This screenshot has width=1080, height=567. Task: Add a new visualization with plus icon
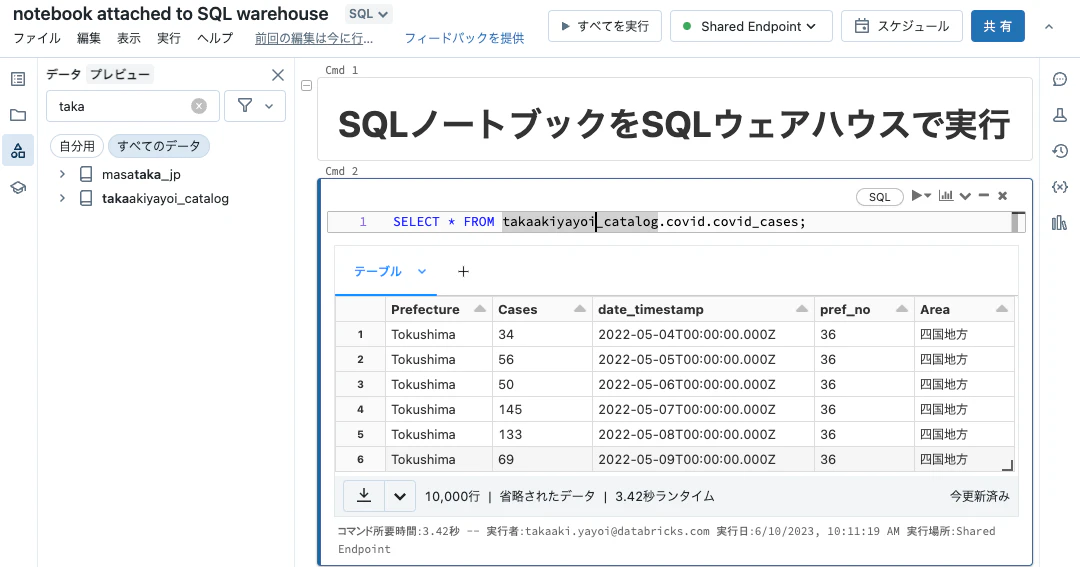[x=464, y=271]
